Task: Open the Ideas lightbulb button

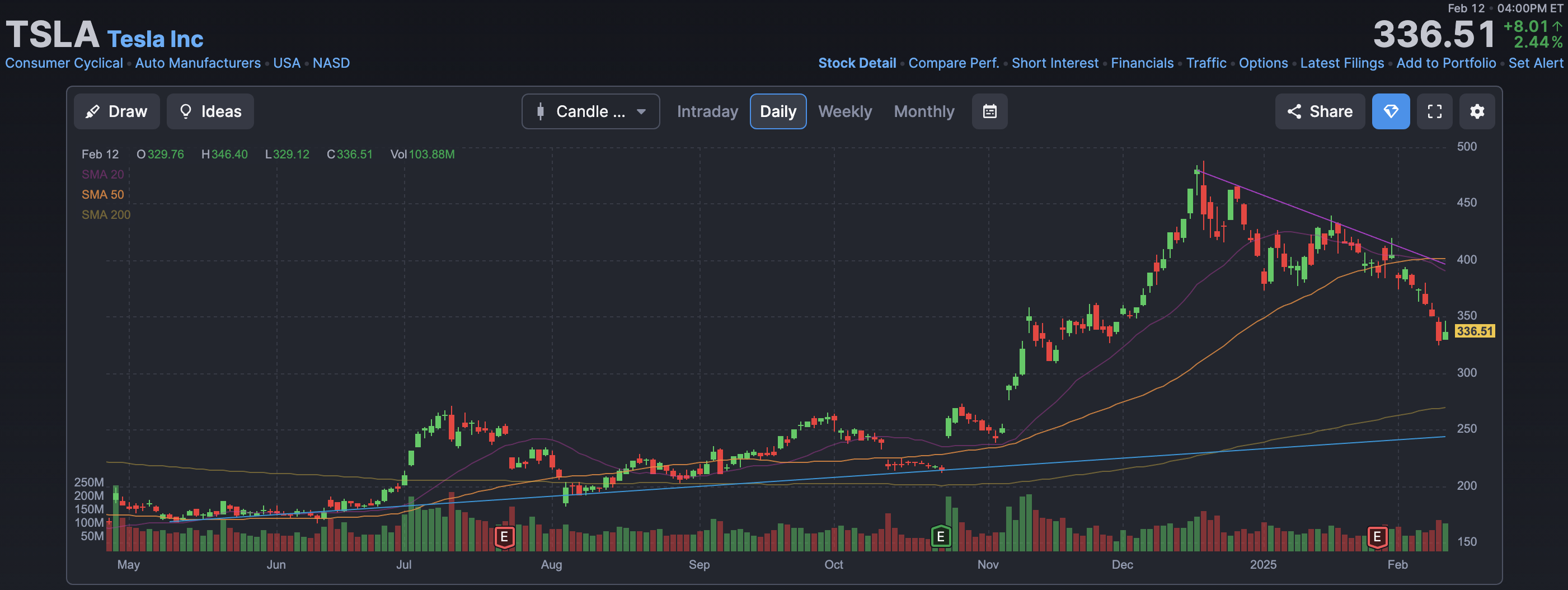Action: 210,111
